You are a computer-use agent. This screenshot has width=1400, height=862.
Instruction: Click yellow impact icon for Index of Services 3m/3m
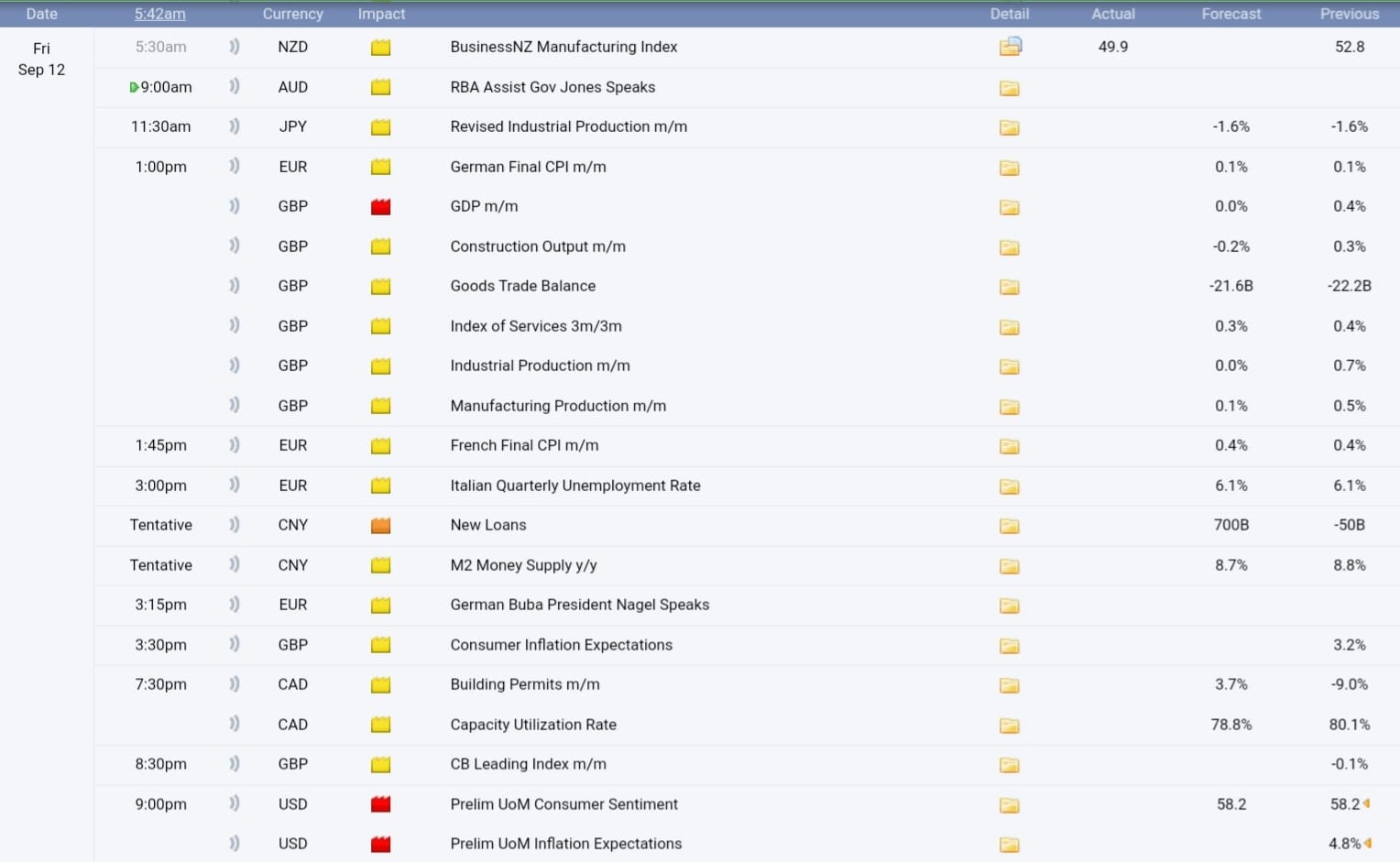pos(380,326)
